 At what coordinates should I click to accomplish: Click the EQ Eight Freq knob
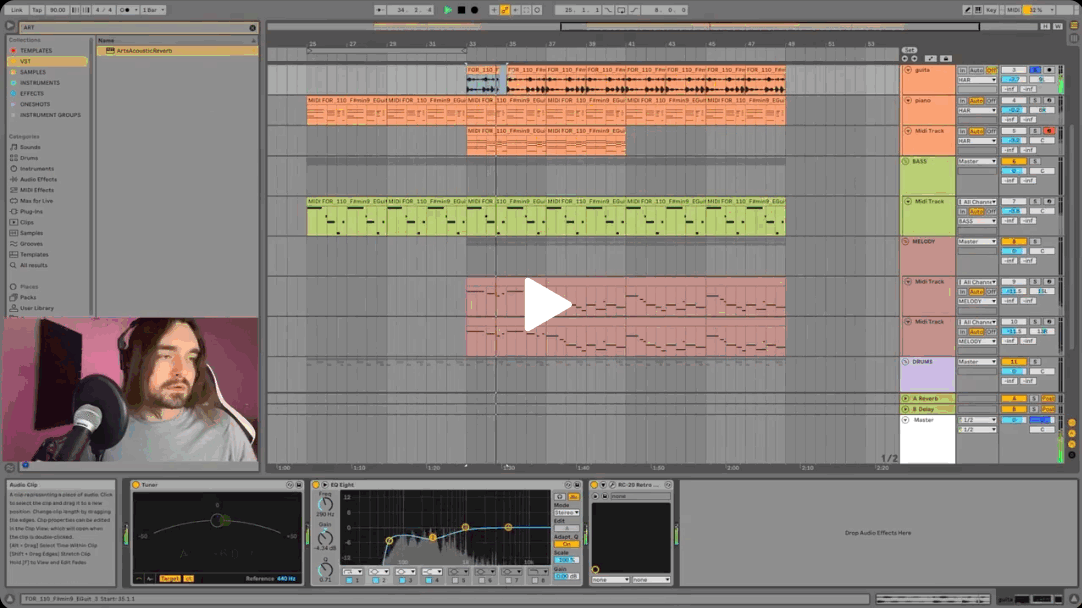click(x=325, y=506)
